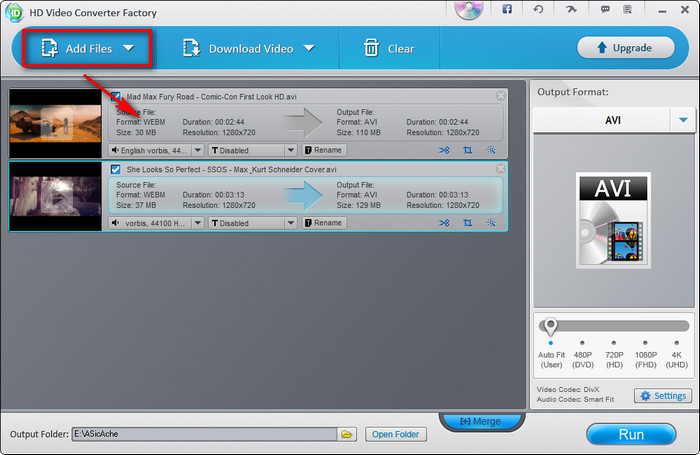The height and width of the screenshot is (455, 700).
Task: Remove the She Looks So Perfect file
Action: point(500,168)
